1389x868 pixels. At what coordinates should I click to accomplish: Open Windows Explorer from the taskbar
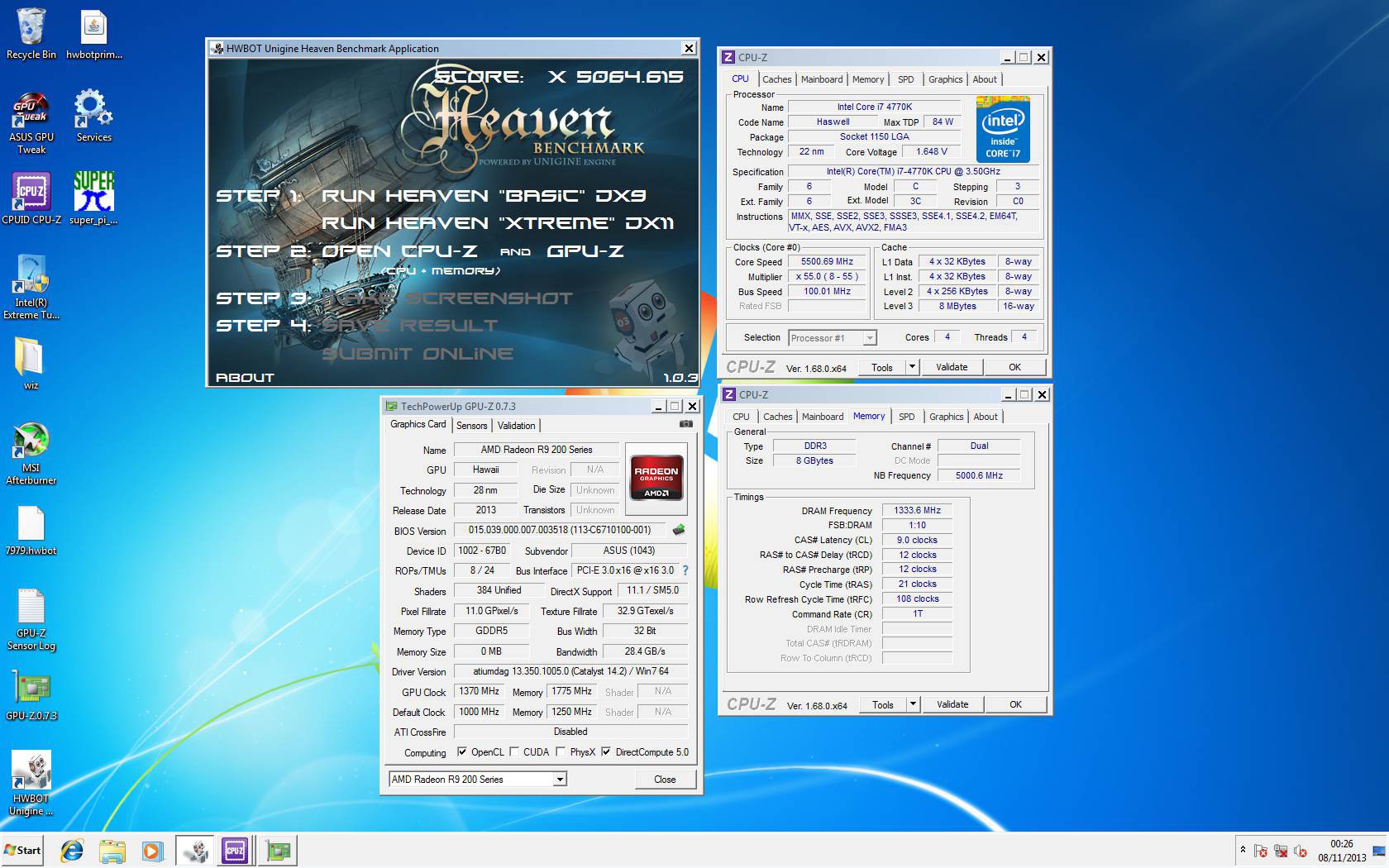tap(112, 850)
